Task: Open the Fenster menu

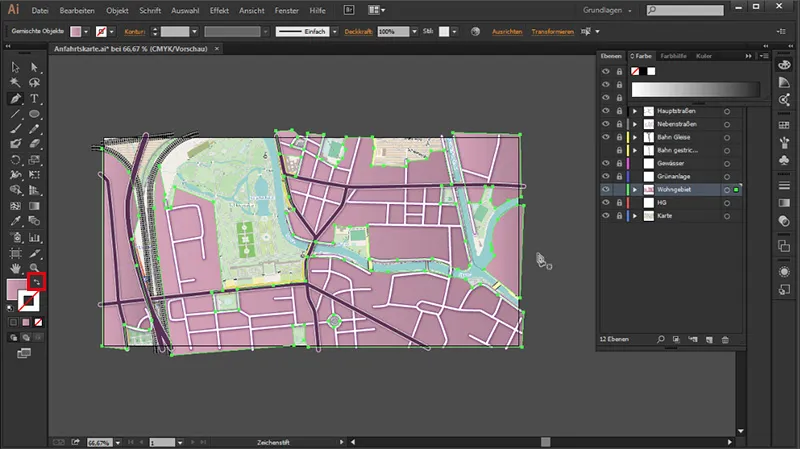Action: [x=286, y=10]
